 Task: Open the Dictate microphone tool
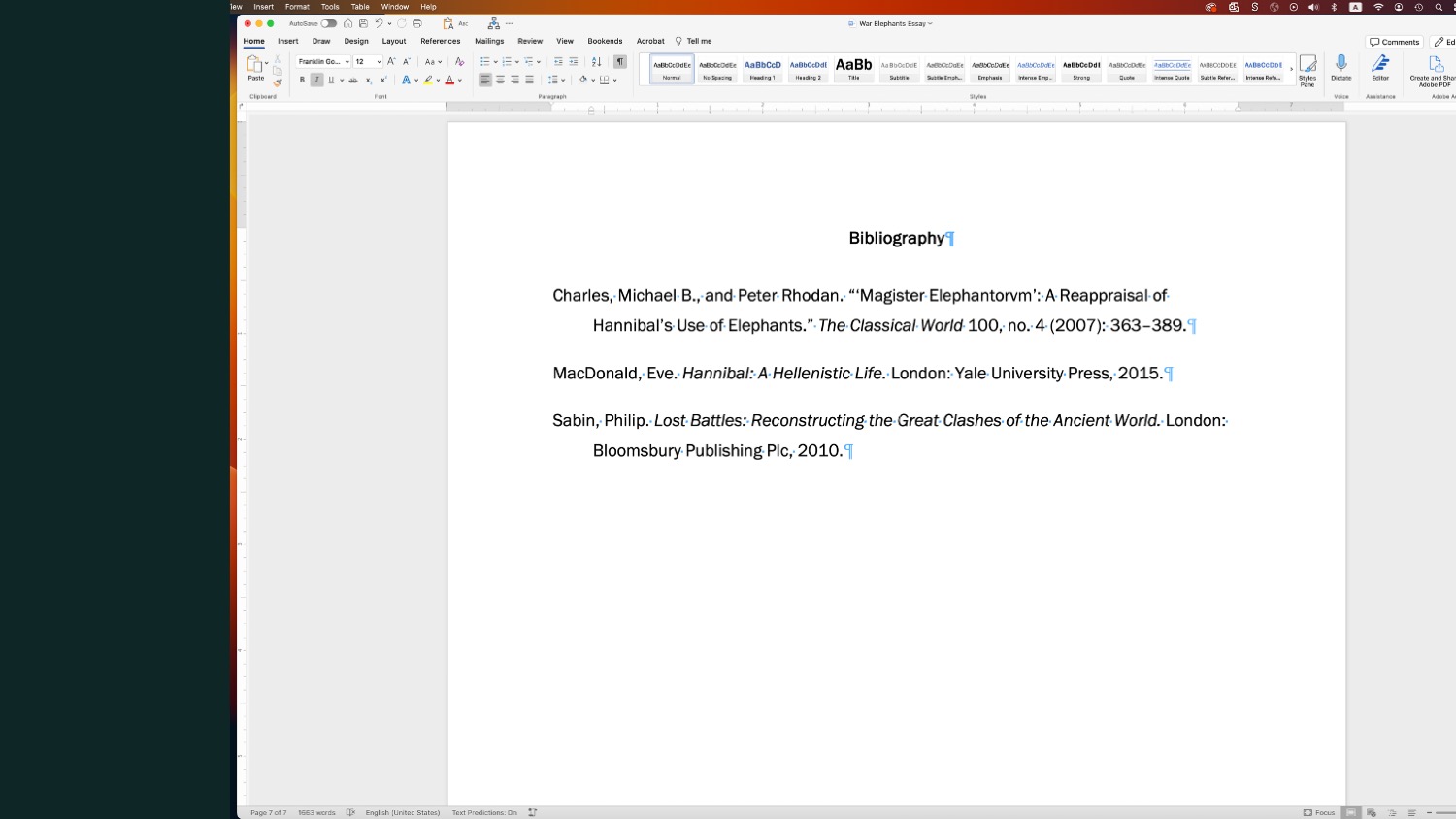click(x=1340, y=66)
